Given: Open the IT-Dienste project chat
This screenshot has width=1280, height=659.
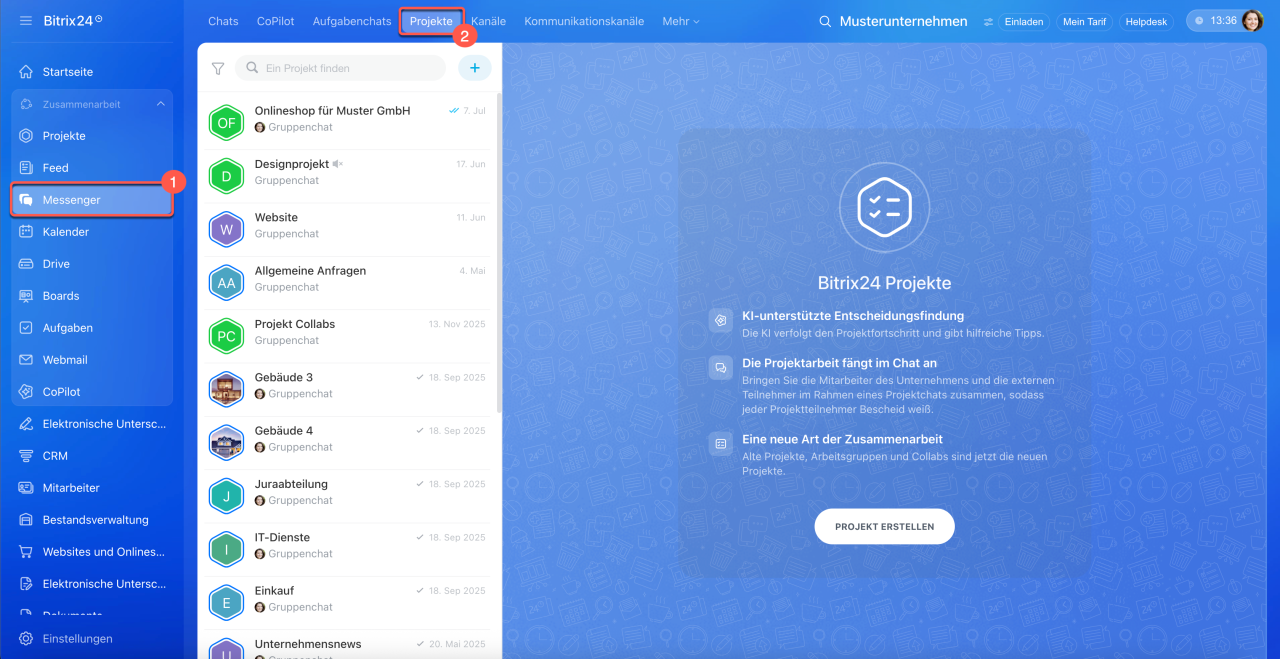Looking at the screenshot, I should (x=347, y=549).
